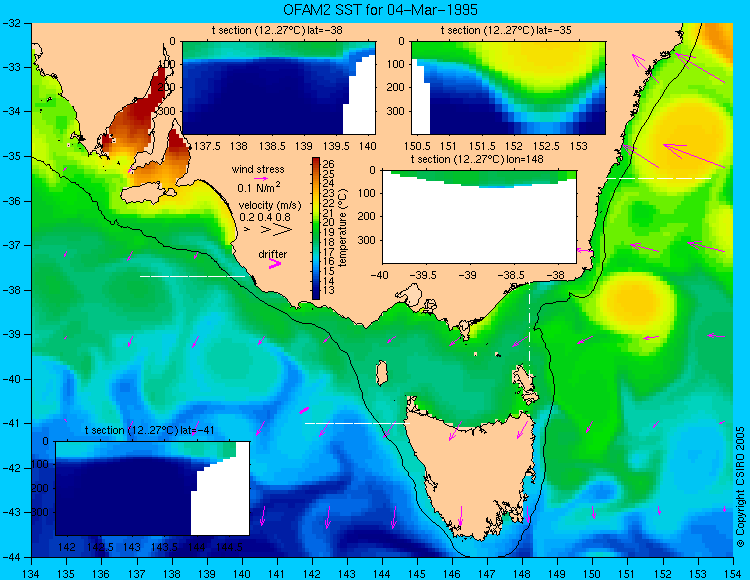This screenshot has height=580, width=750.
Task: Click the magenta drifter marker in the legend
Action: [x=275, y=263]
